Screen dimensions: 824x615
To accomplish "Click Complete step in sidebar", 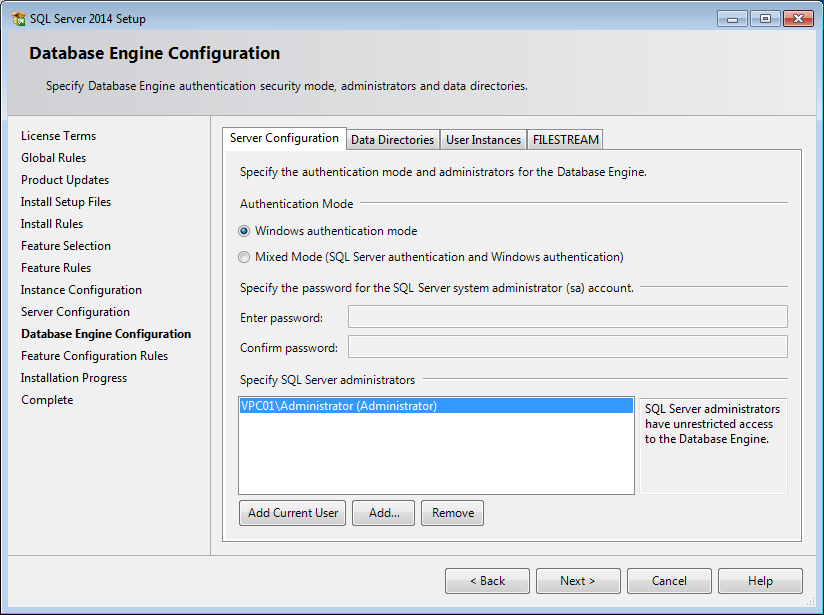I will [x=47, y=400].
